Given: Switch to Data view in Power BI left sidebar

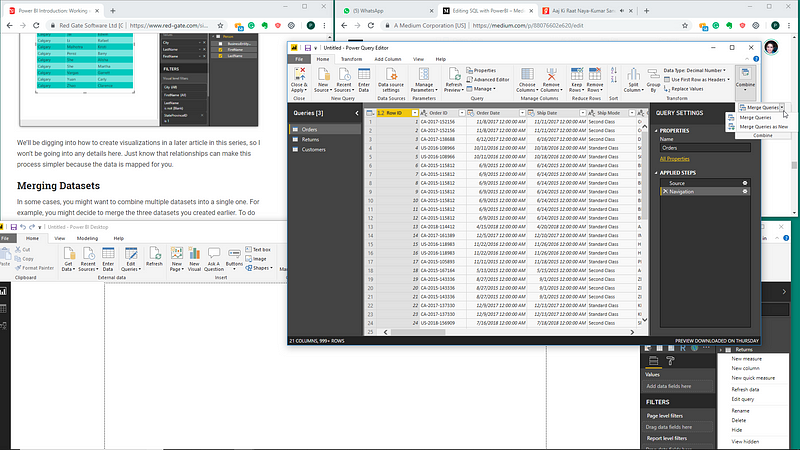Looking at the screenshot, I should [4, 309].
